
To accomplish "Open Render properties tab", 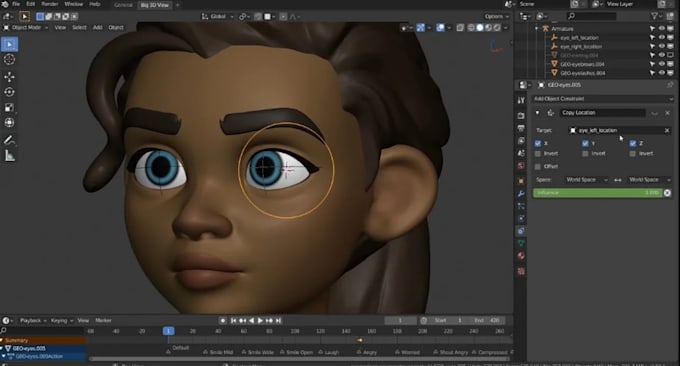I will pyautogui.click(x=521, y=116).
